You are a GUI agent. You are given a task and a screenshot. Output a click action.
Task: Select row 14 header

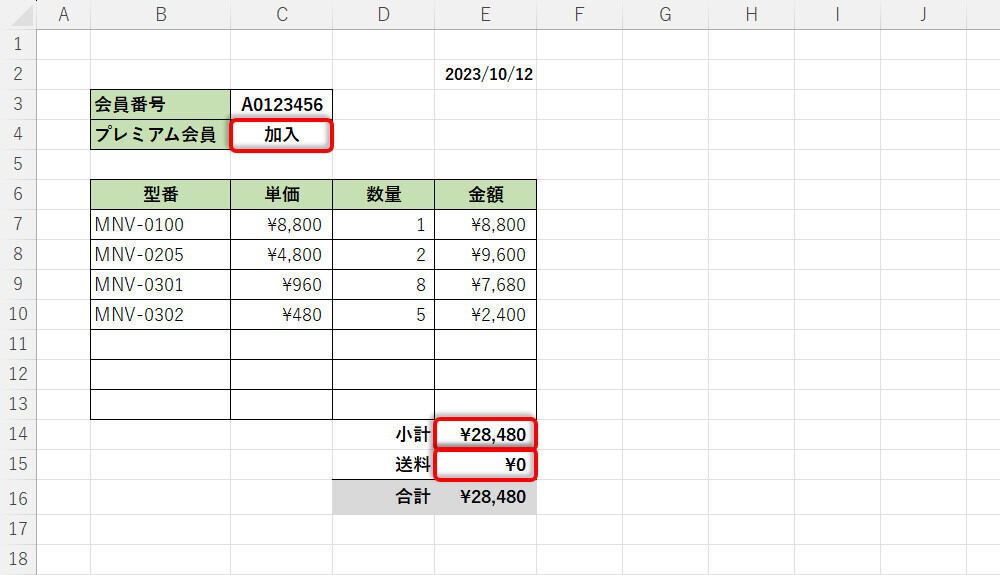click(18, 434)
